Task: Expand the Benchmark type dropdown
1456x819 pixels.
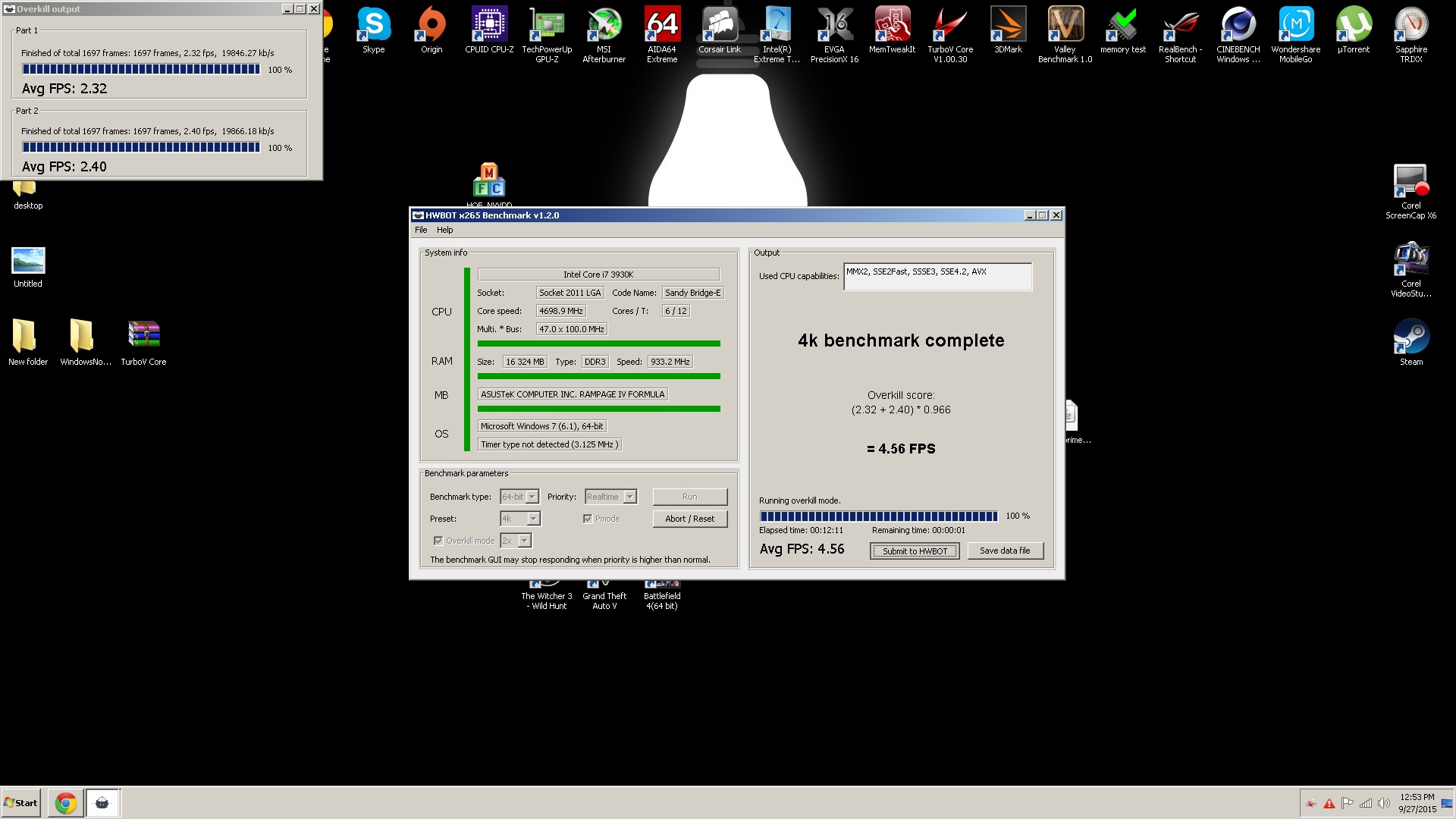Action: [532, 497]
